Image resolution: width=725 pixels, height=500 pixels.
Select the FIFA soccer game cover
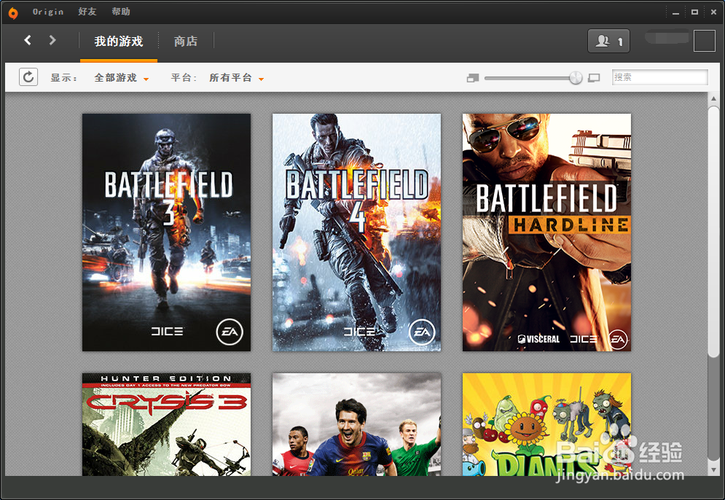click(x=356, y=425)
